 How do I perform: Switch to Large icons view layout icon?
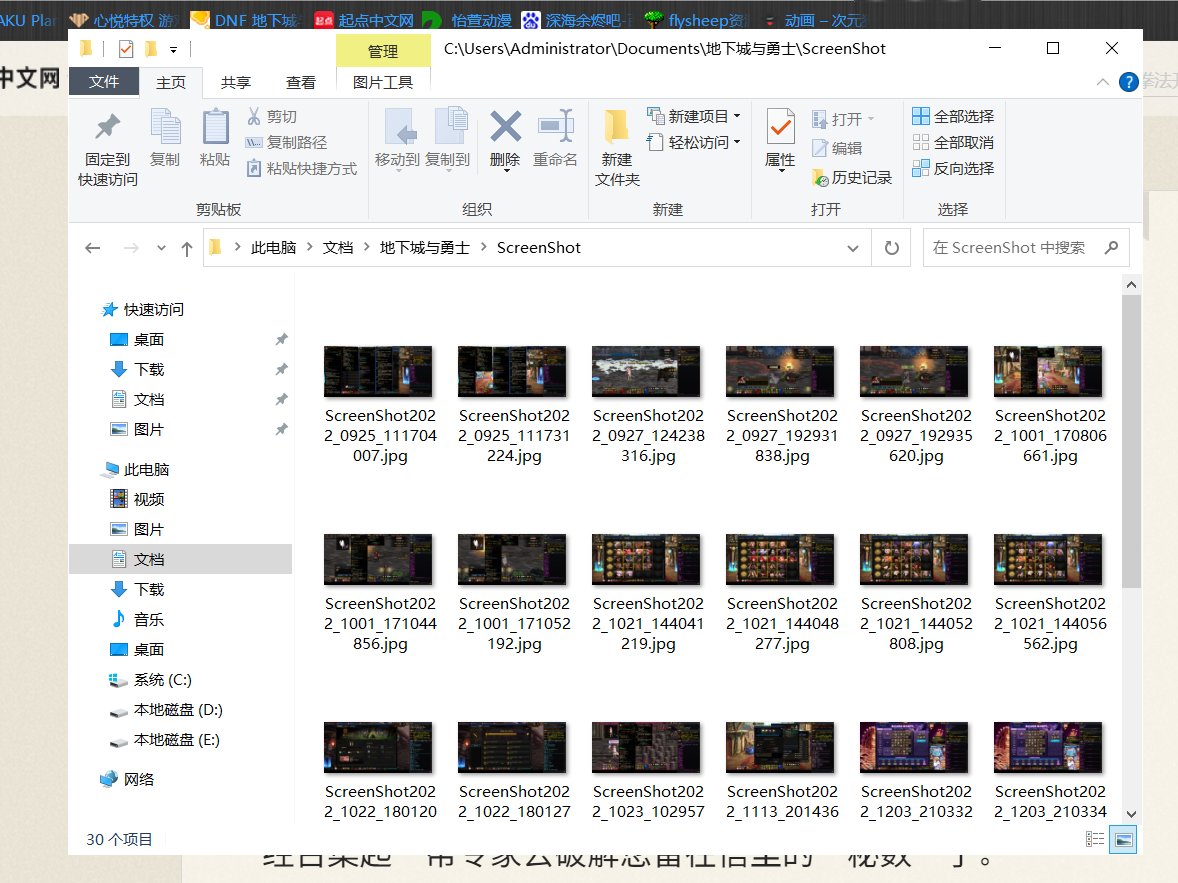[x=1124, y=839]
